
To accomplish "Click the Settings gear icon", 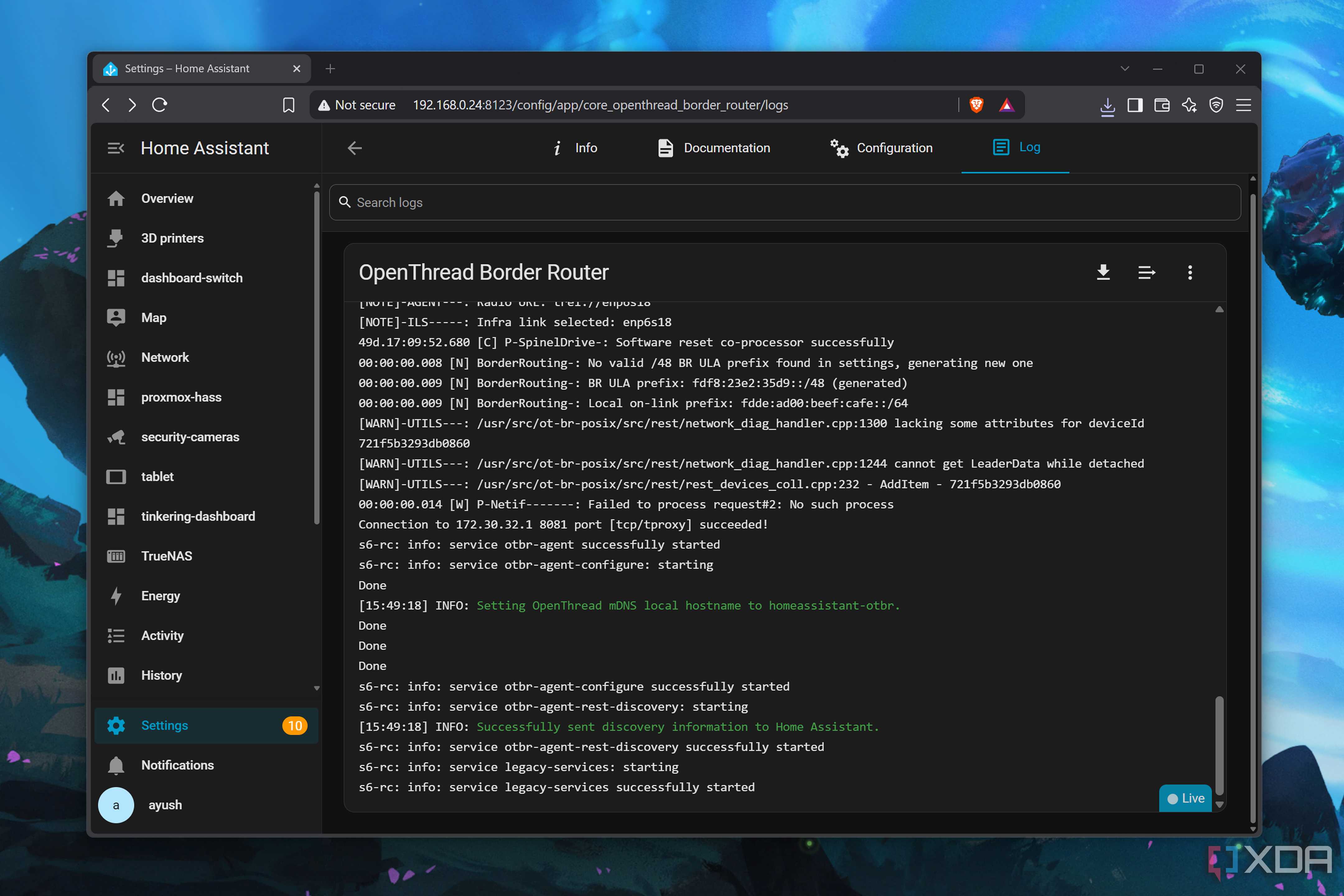I will pos(116,726).
